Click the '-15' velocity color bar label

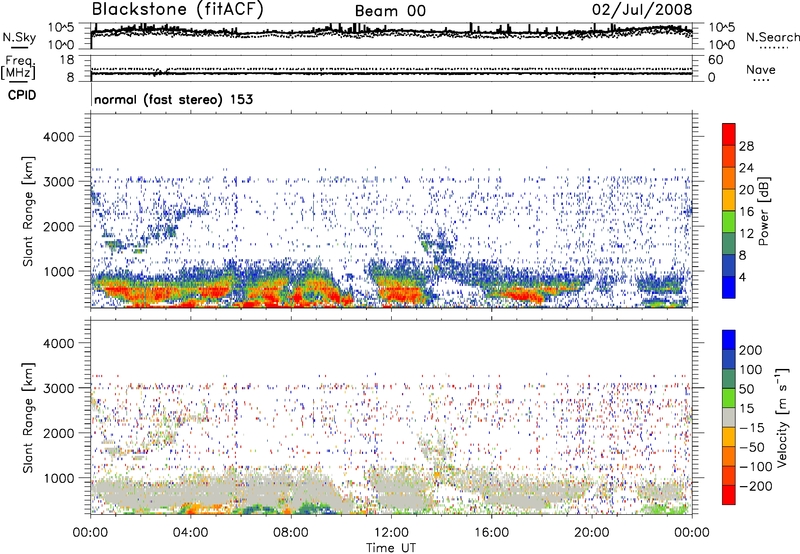(752, 427)
